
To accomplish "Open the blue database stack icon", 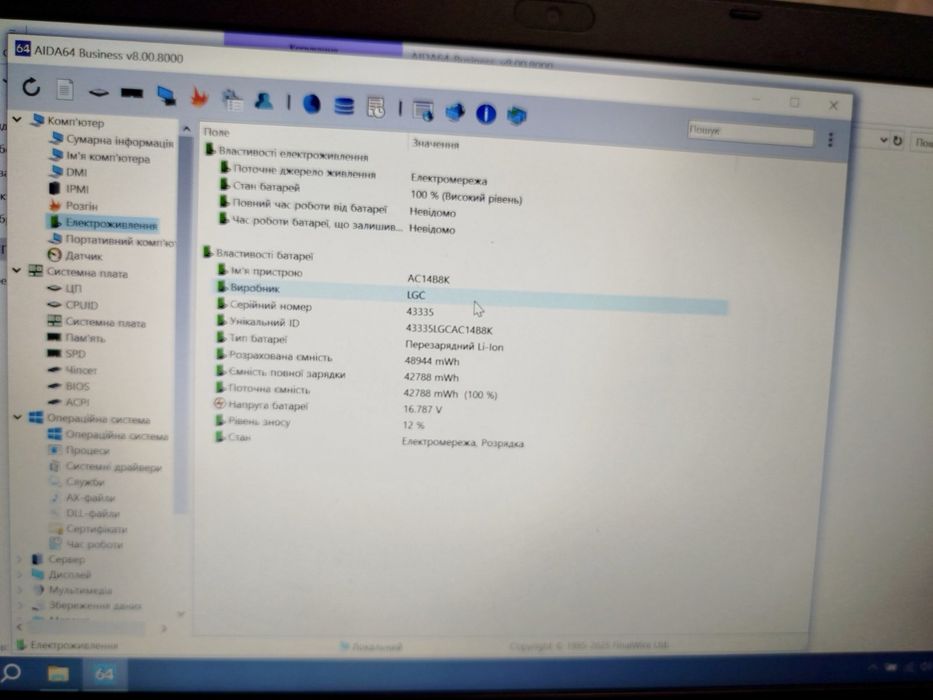I will coord(344,106).
